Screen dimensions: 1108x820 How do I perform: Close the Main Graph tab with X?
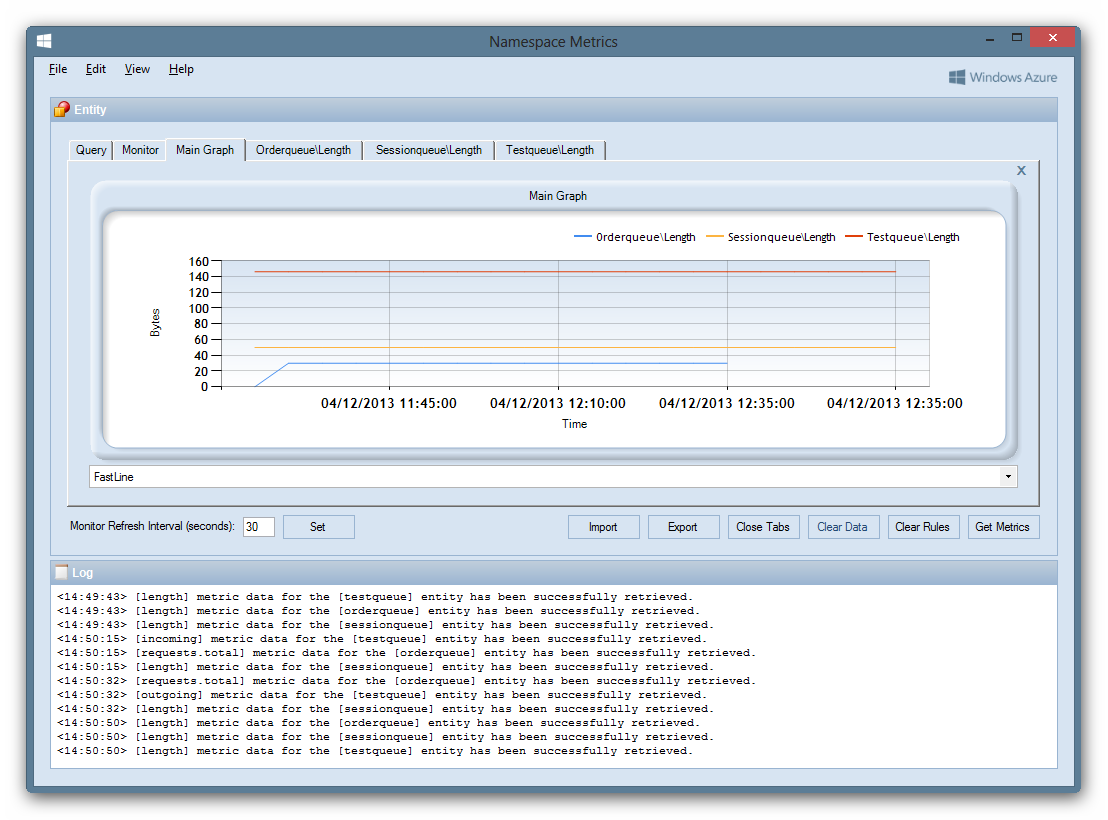(x=1021, y=170)
